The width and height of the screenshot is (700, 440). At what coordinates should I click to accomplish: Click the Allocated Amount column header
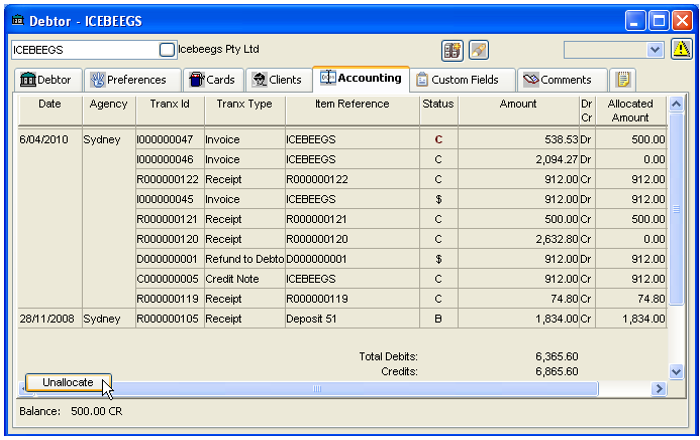click(x=630, y=111)
